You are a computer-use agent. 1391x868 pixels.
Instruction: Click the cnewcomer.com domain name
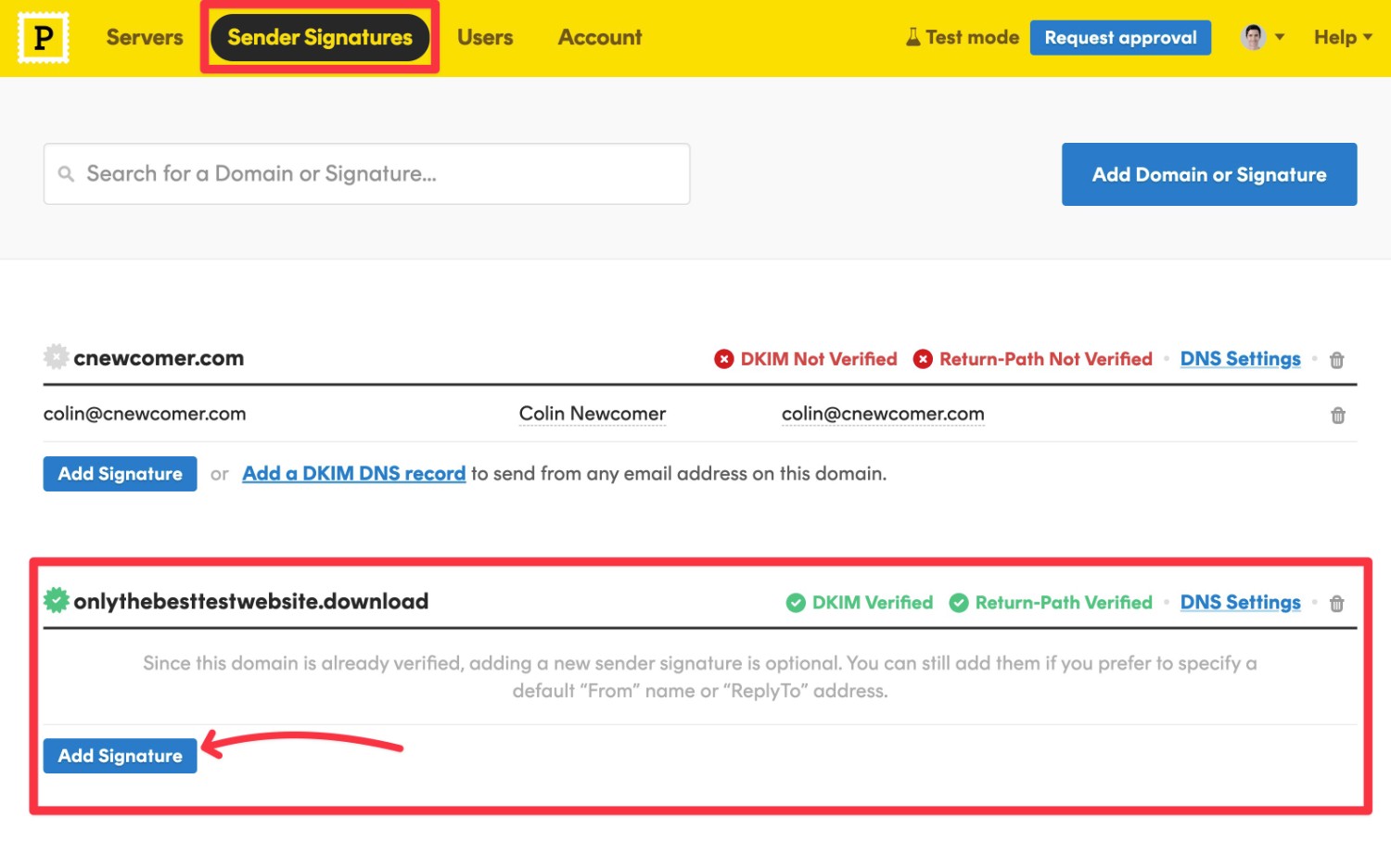coord(159,358)
